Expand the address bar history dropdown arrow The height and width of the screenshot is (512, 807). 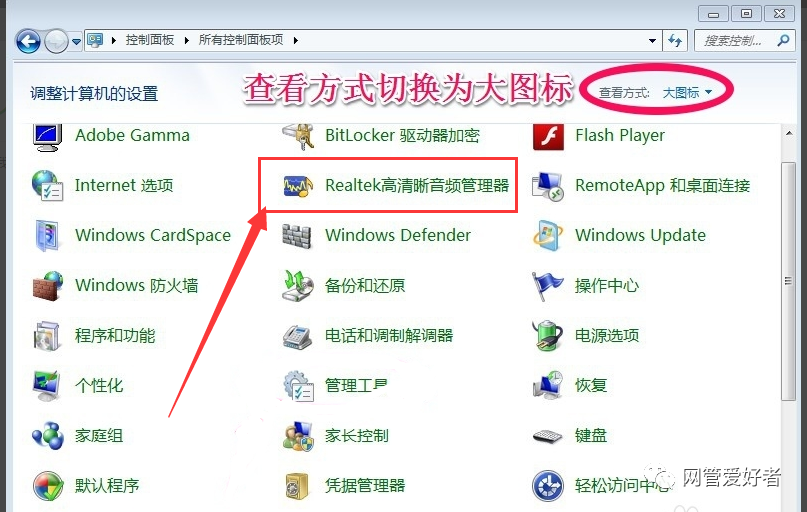[x=652, y=41]
